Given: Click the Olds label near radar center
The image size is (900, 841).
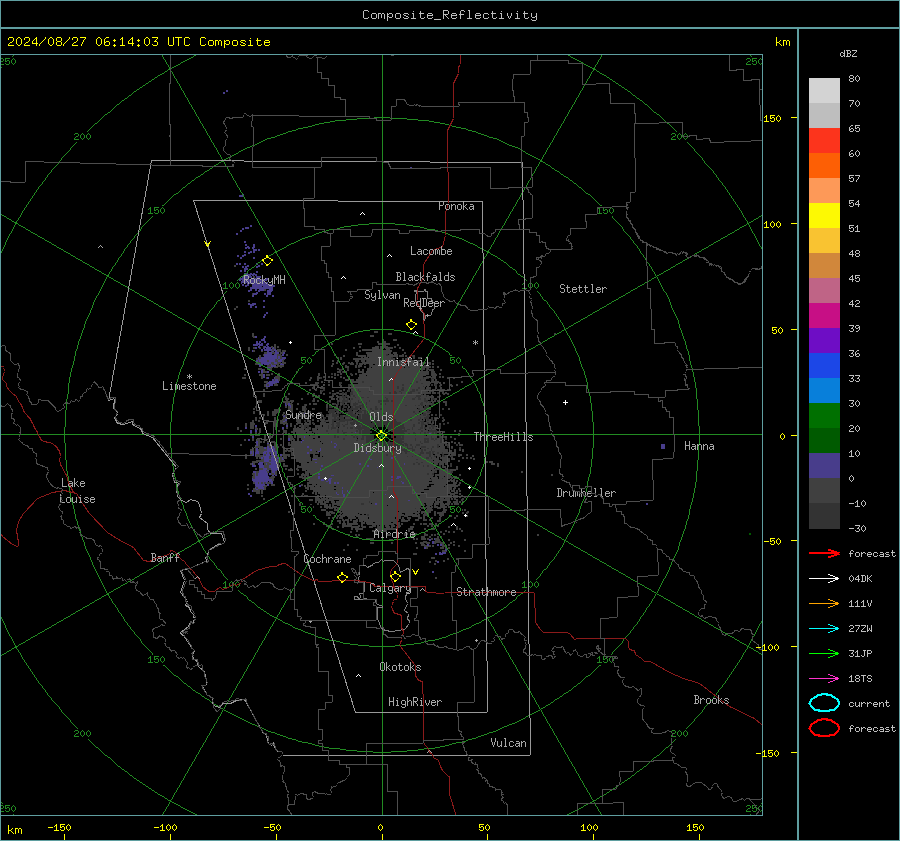Looking at the screenshot, I should click(x=381, y=417).
